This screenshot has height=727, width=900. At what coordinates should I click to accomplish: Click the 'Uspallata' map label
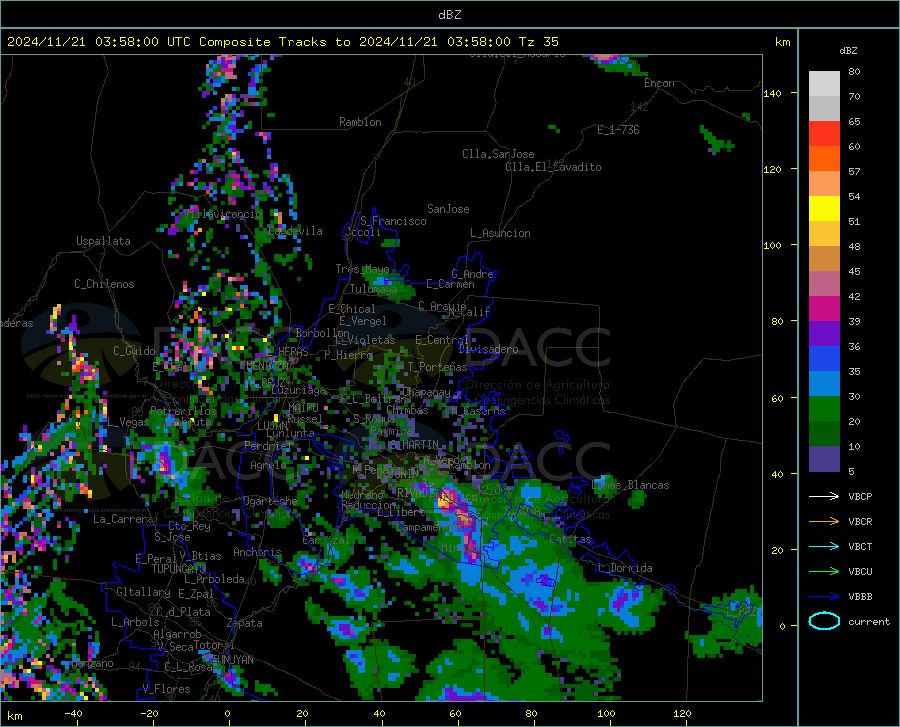coord(103,241)
